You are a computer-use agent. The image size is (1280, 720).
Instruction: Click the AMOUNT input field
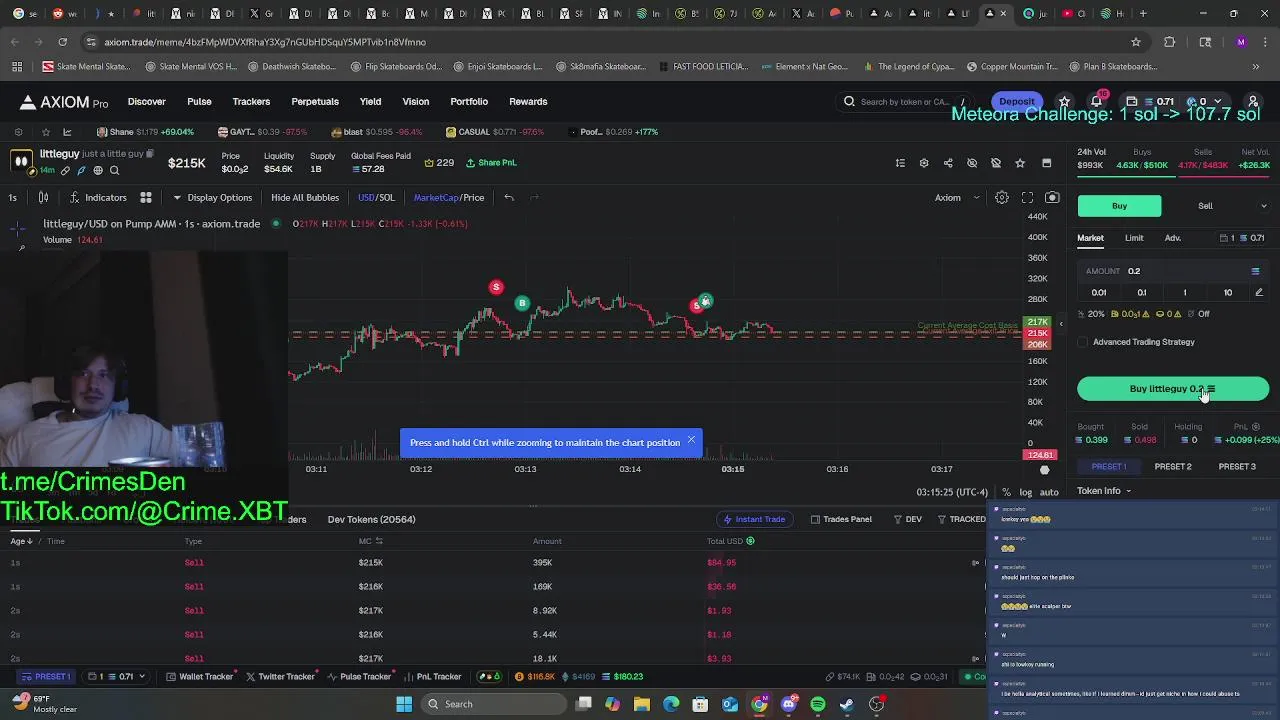[x=1173, y=271]
